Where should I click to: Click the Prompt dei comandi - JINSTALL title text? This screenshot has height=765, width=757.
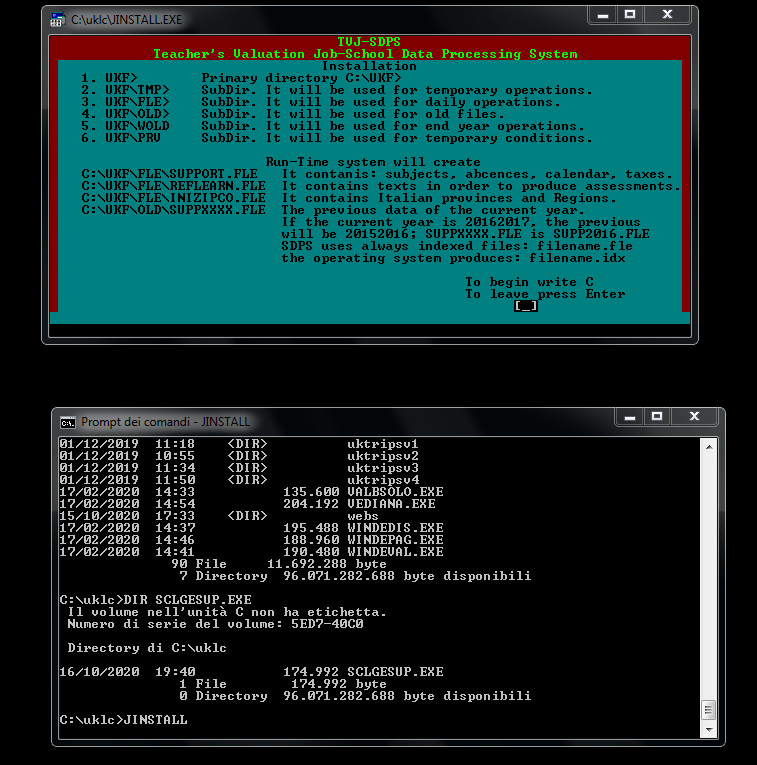click(x=165, y=422)
